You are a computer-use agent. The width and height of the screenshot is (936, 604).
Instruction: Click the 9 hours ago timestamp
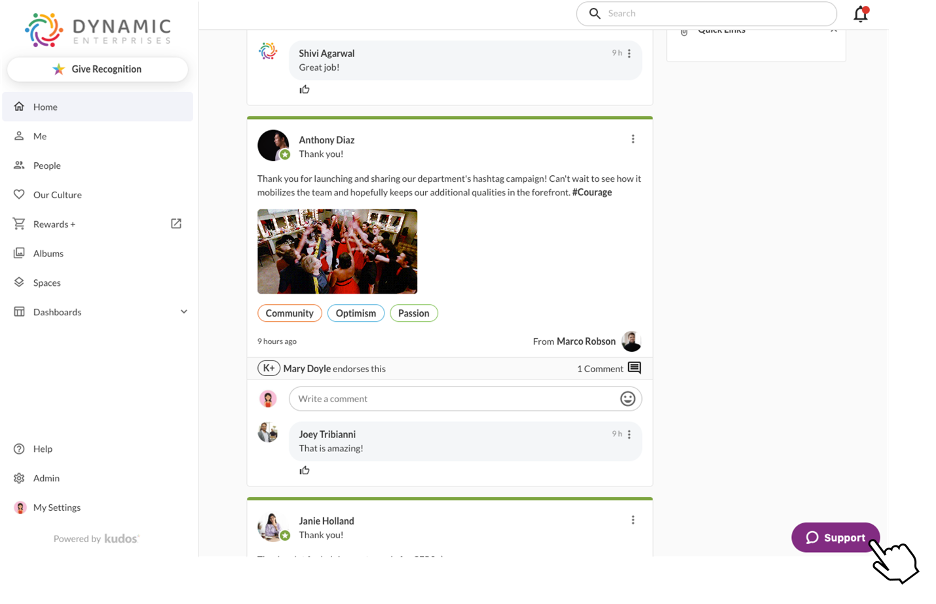click(277, 341)
